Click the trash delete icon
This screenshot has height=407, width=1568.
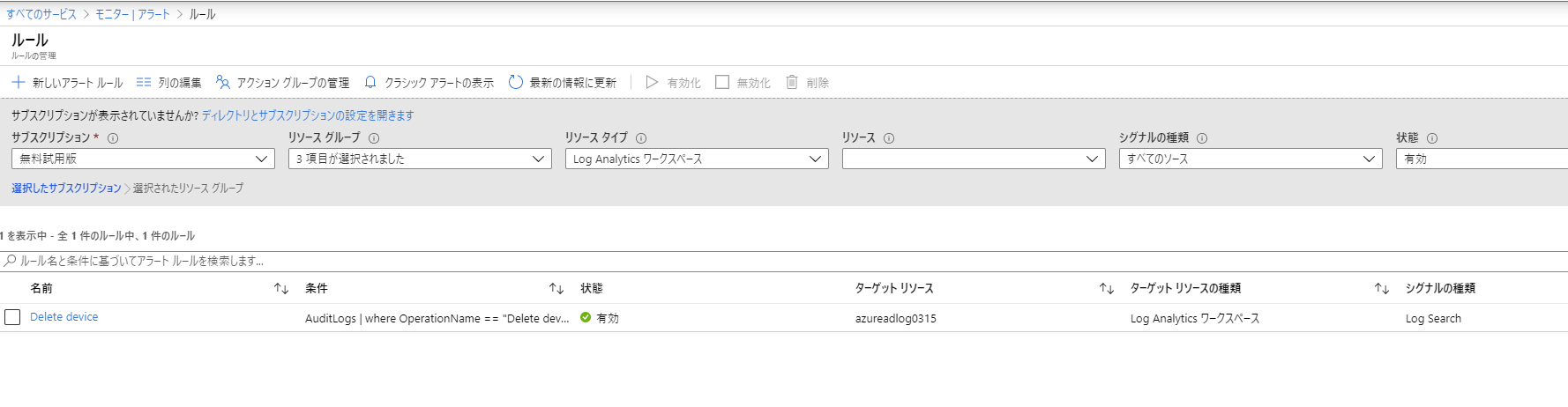tap(792, 82)
